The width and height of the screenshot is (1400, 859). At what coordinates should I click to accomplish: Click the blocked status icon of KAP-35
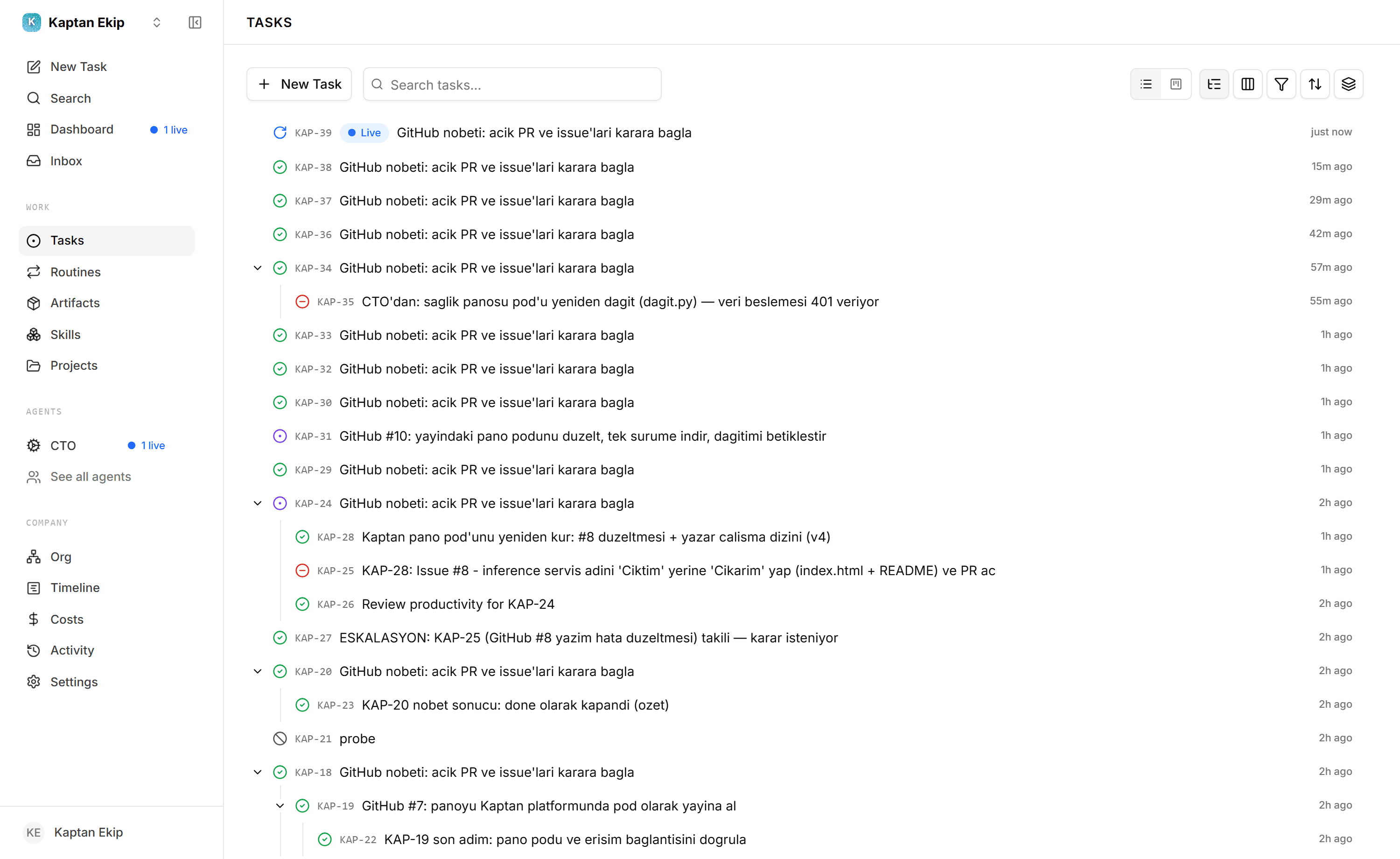302,301
